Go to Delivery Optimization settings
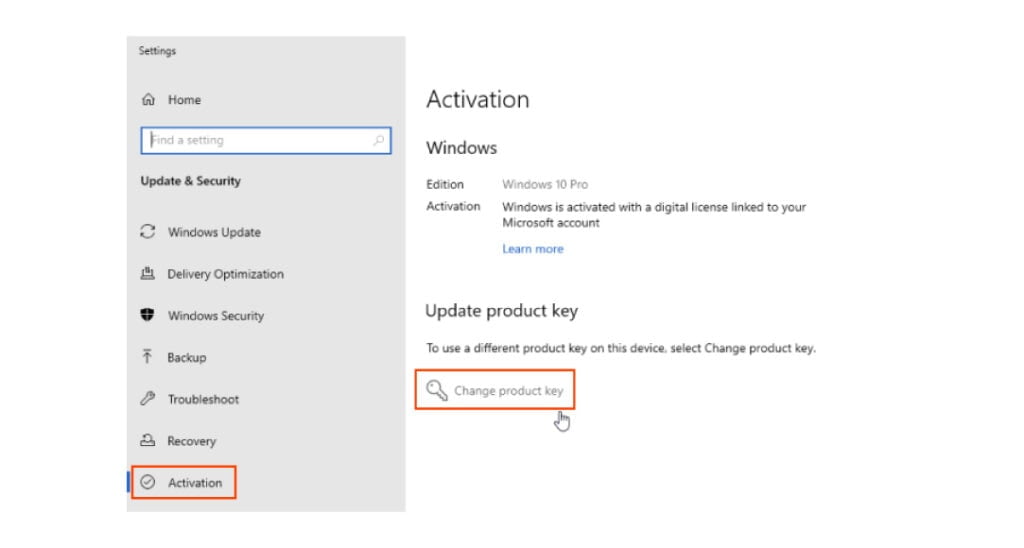Screen dimensions: 1024x548 [x=225, y=274]
